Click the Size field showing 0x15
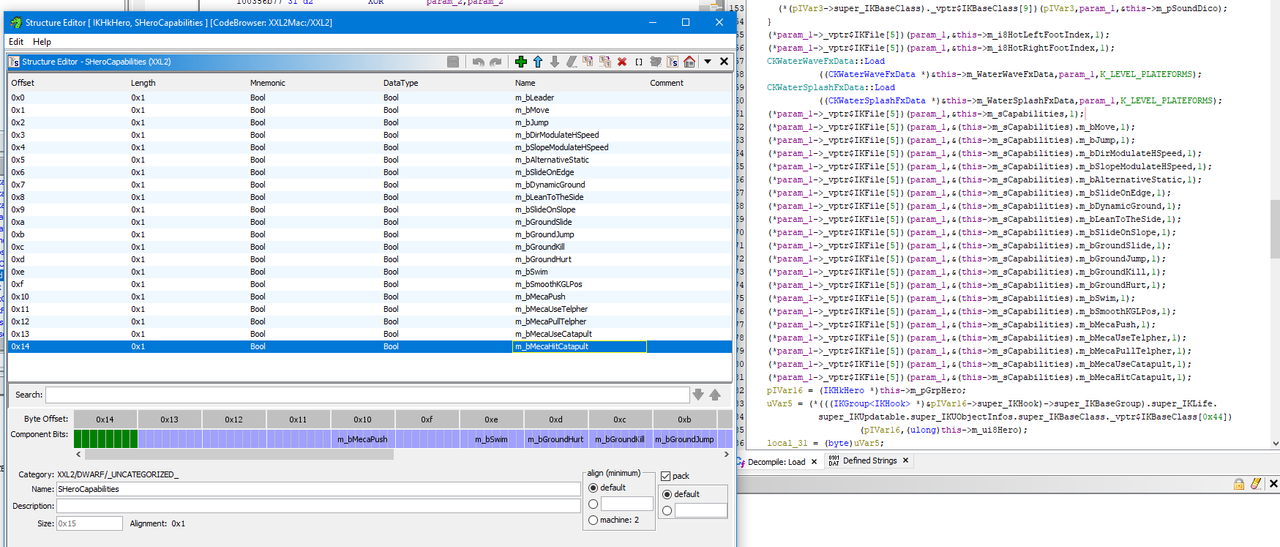 89,523
